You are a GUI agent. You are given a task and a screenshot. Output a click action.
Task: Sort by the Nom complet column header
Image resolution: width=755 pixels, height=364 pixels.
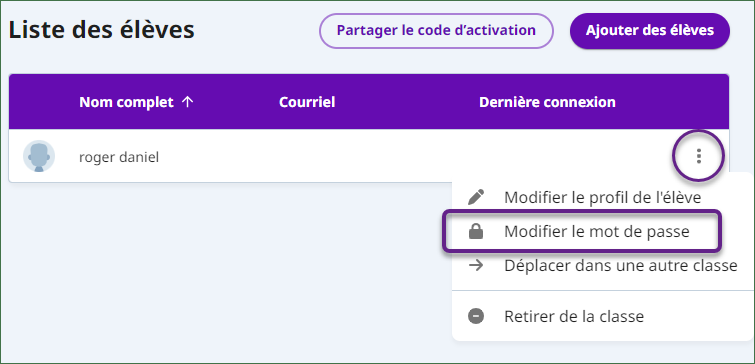click(x=126, y=102)
